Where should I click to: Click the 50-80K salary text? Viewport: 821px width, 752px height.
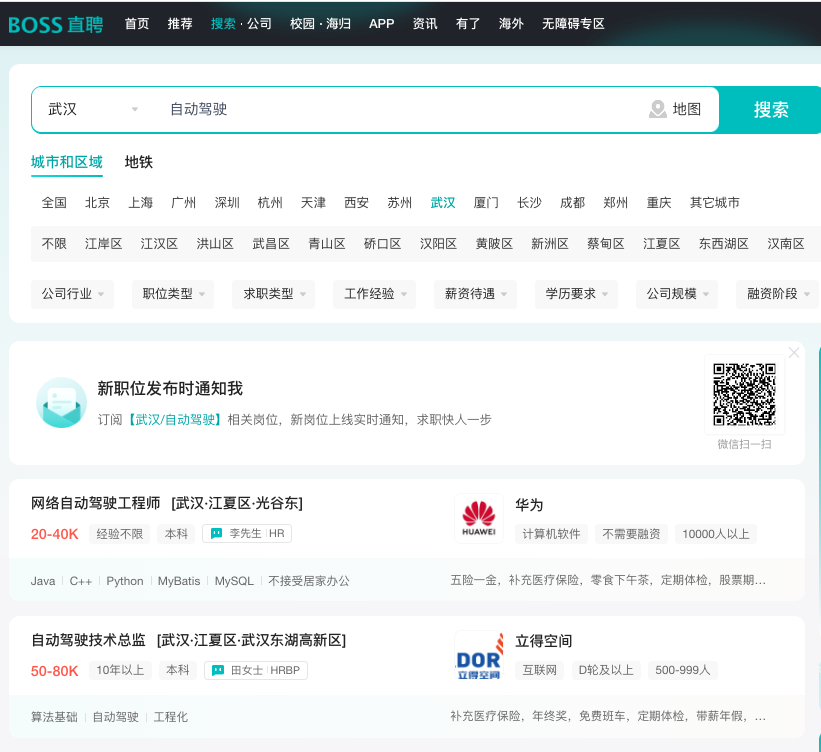pos(54,671)
